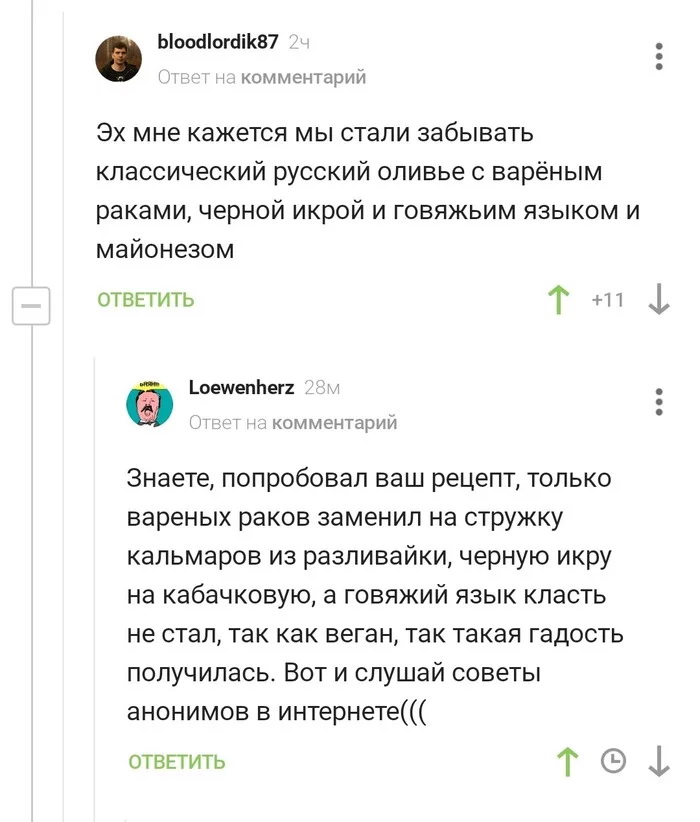700x822 pixels.
Task: Open bloodlordik87's profile via username
Action: tap(218, 42)
